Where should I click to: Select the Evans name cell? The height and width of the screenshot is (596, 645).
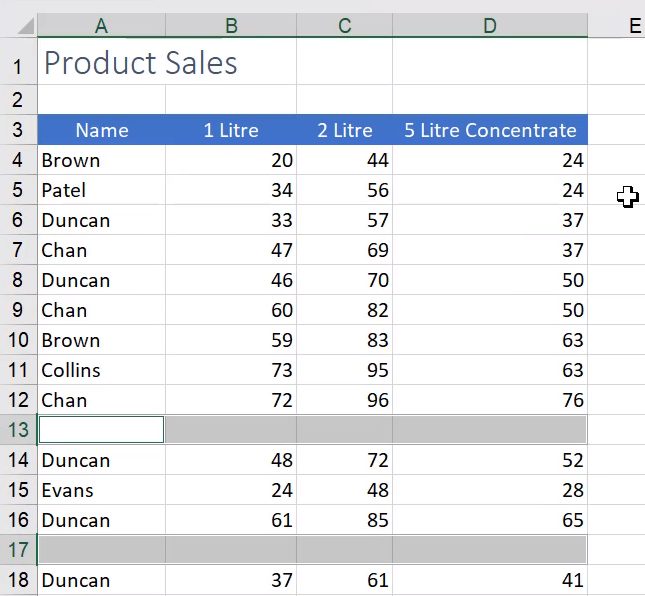(x=102, y=490)
